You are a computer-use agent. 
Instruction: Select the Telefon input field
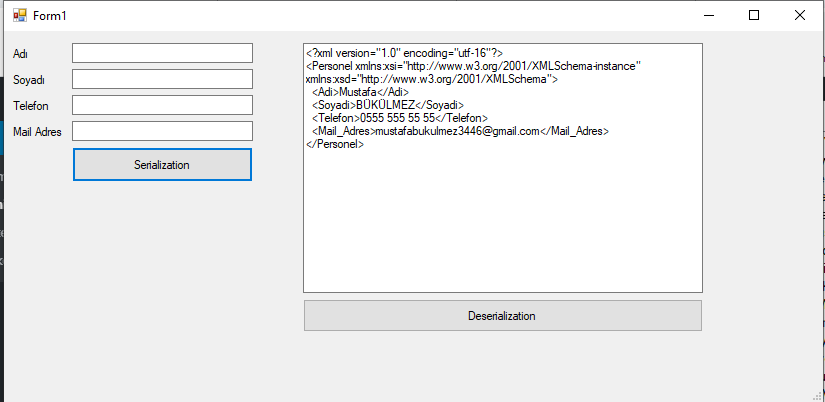(x=163, y=105)
